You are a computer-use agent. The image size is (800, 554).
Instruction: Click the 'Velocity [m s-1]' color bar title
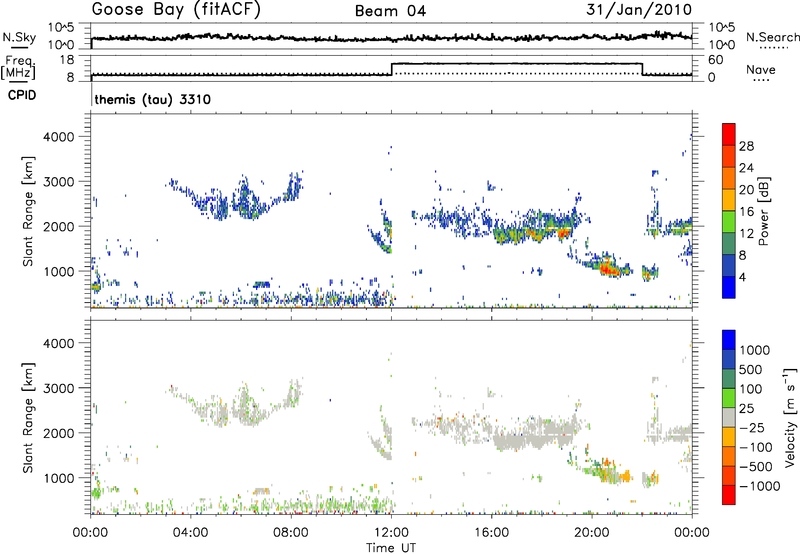pos(790,417)
